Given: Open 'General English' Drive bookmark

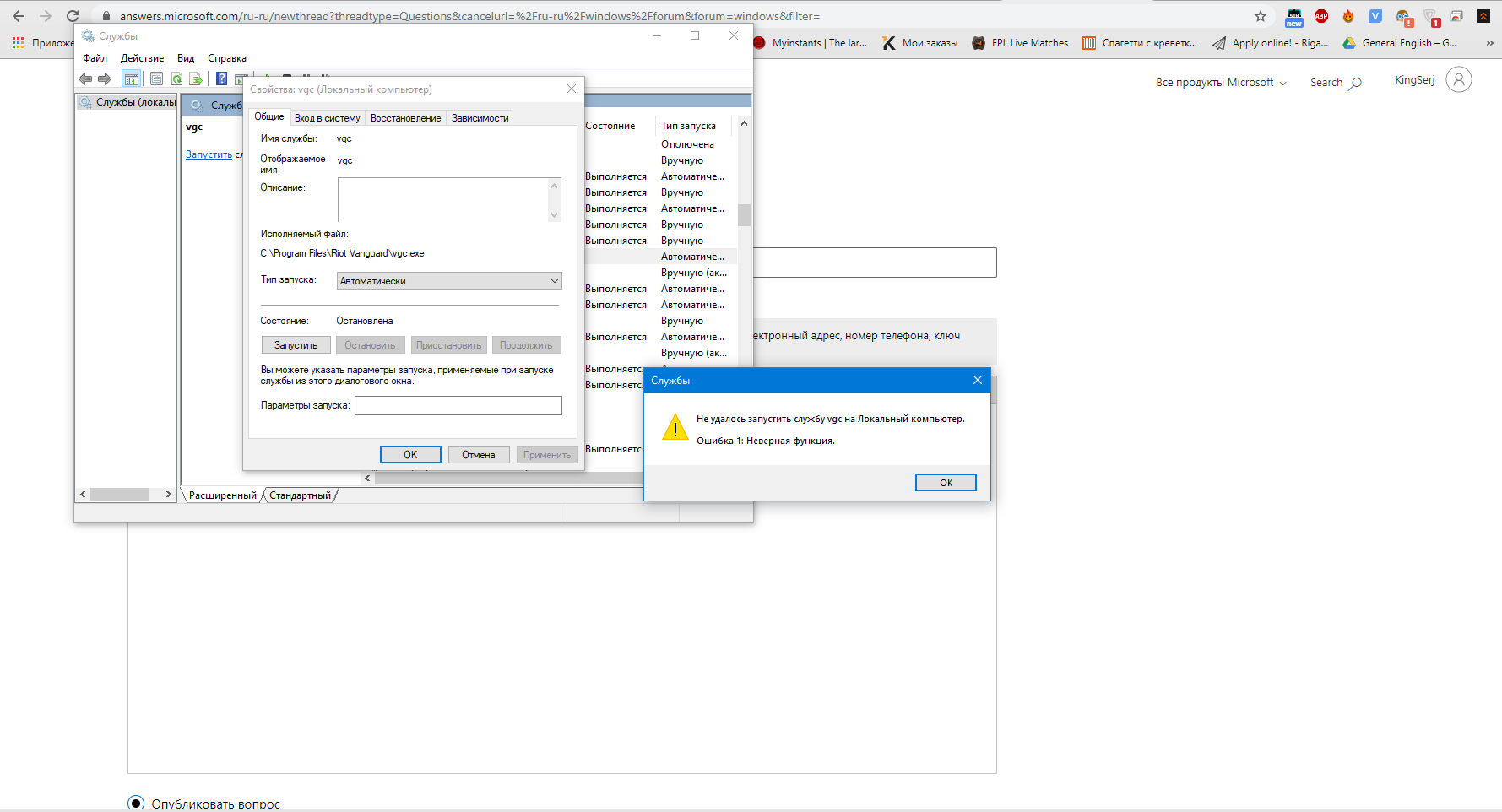Looking at the screenshot, I should pyautogui.click(x=1400, y=43).
